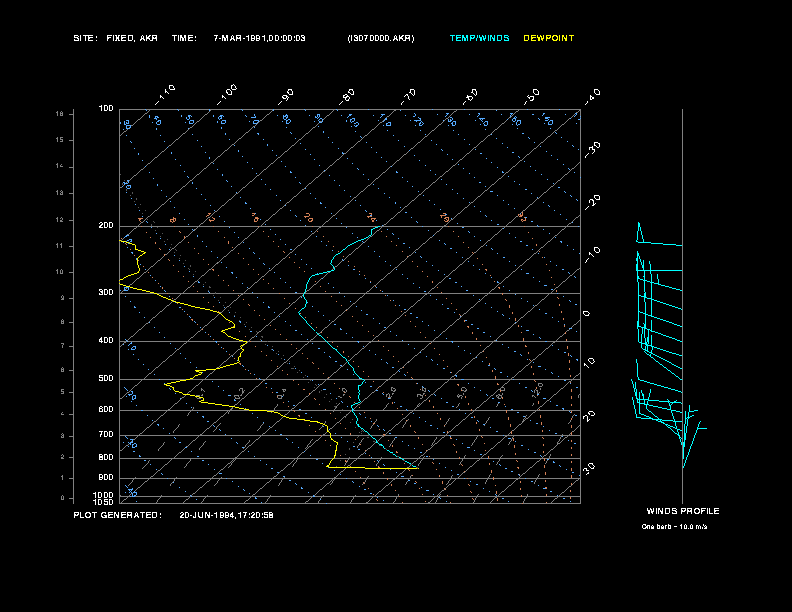Viewport: 792px width, 612px height.
Task: Select the sounding time '7-MAR-1991,00:00:03'
Action: tap(259, 38)
